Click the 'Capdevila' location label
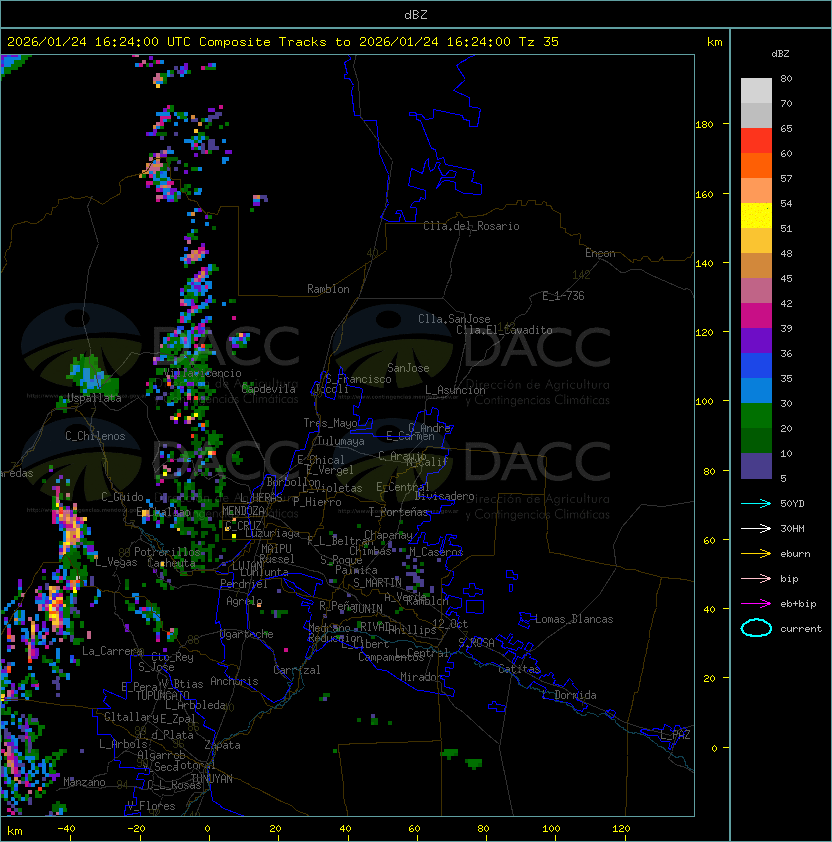The image size is (832, 842). 268,389
